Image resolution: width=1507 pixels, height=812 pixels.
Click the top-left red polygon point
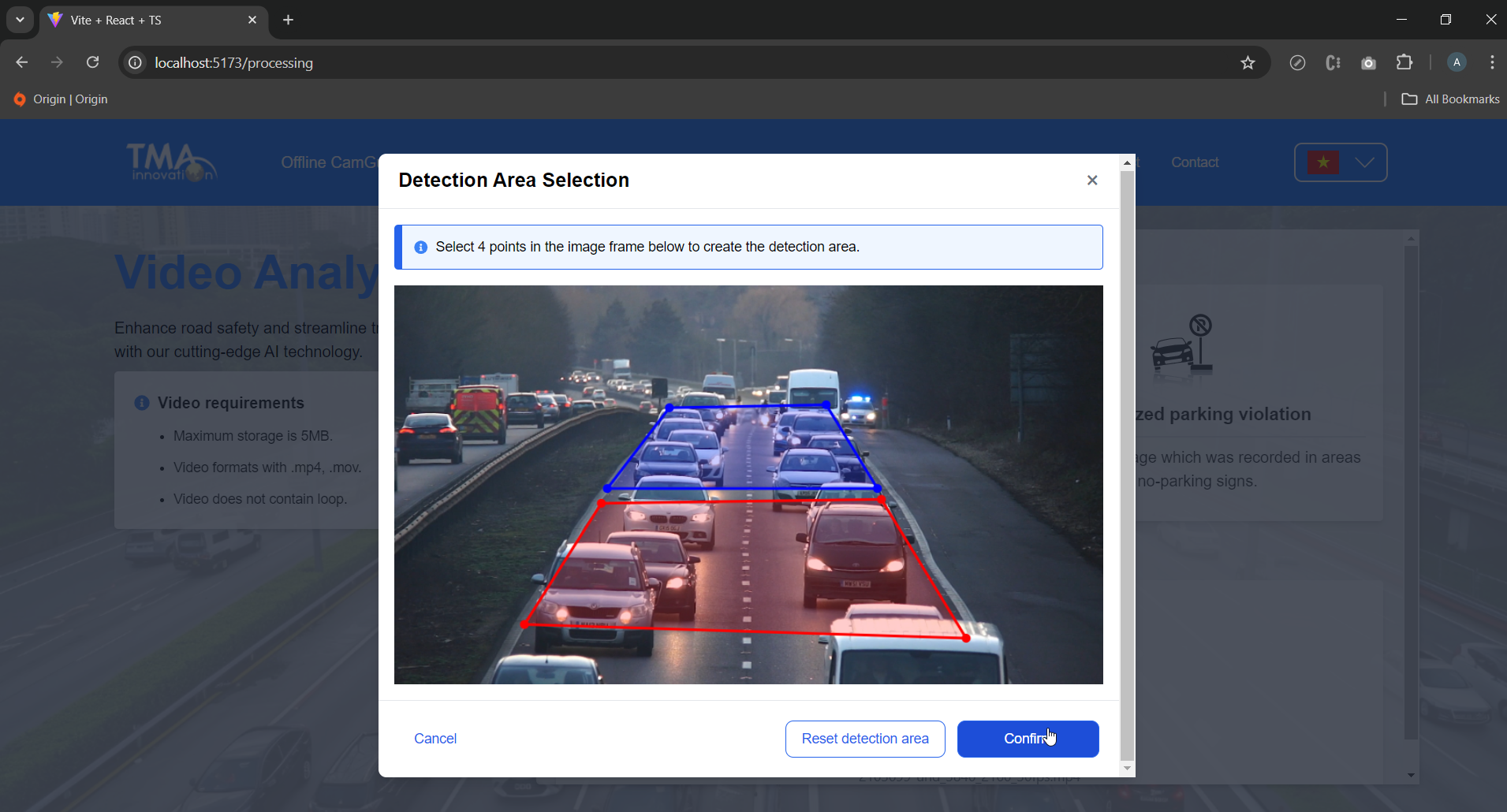tap(602, 503)
